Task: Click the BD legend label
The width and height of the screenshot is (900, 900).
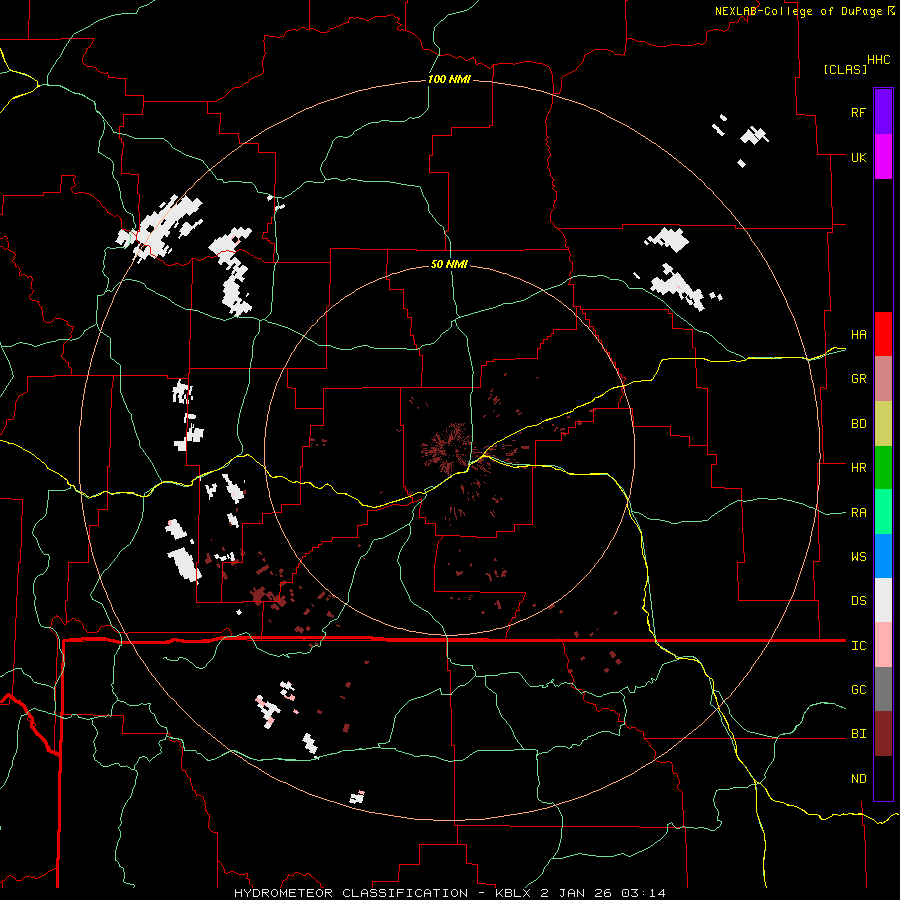Action: 859,424
